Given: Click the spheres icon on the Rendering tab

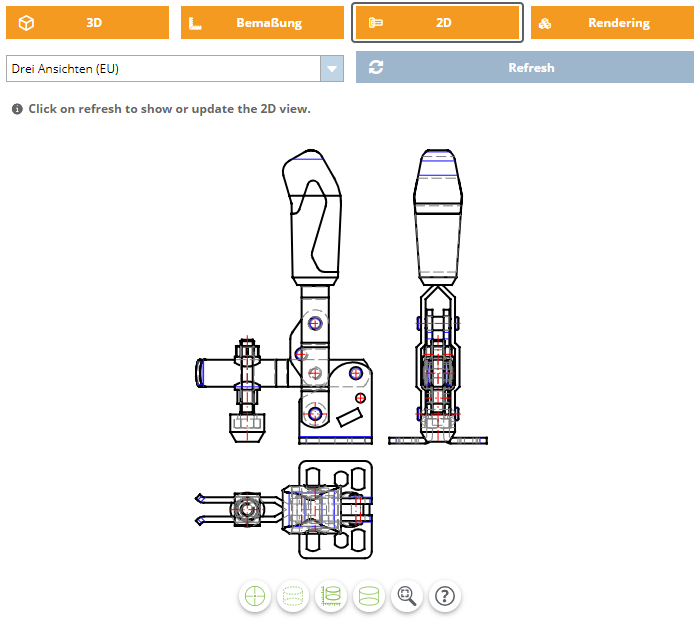Looking at the screenshot, I should click(x=545, y=23).
